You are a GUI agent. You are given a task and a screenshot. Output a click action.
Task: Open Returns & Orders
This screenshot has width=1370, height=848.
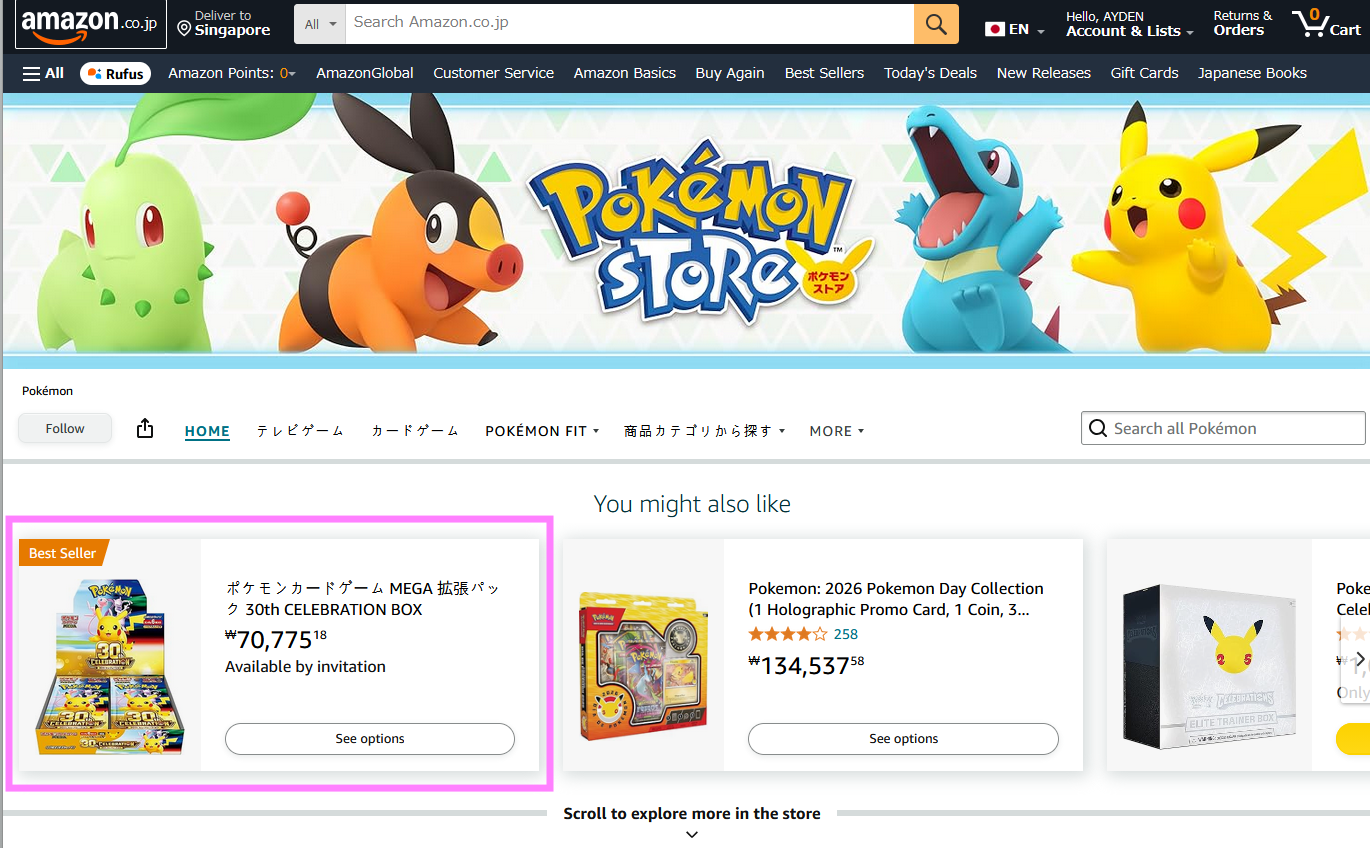tap(1243, 24)
